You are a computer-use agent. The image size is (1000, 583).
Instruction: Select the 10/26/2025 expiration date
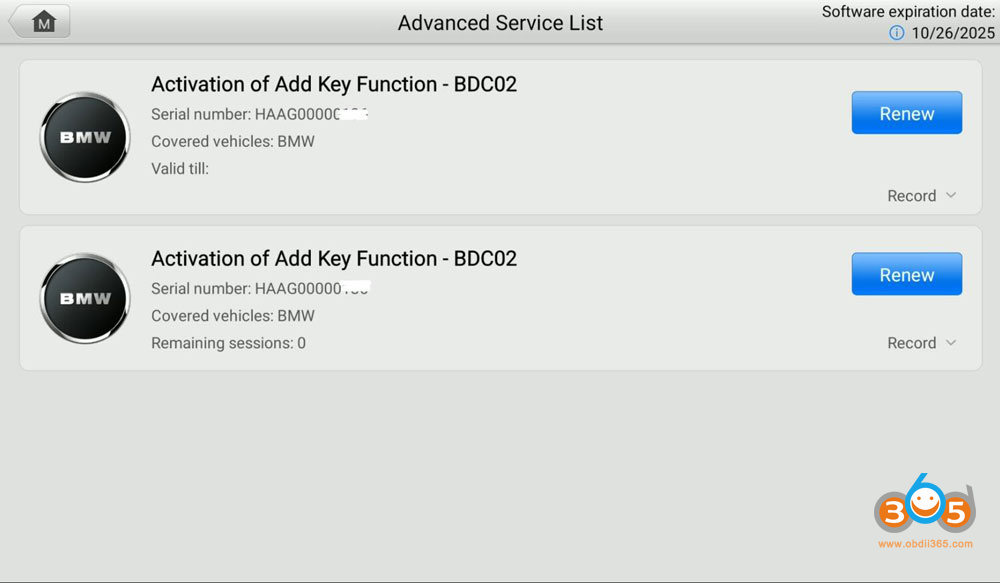[953, 33]
